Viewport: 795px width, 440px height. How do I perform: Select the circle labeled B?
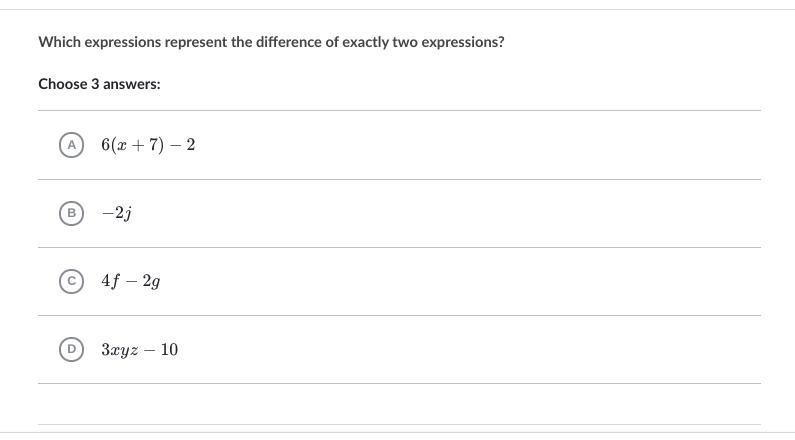pyautogui.click(x=71, y=213)
